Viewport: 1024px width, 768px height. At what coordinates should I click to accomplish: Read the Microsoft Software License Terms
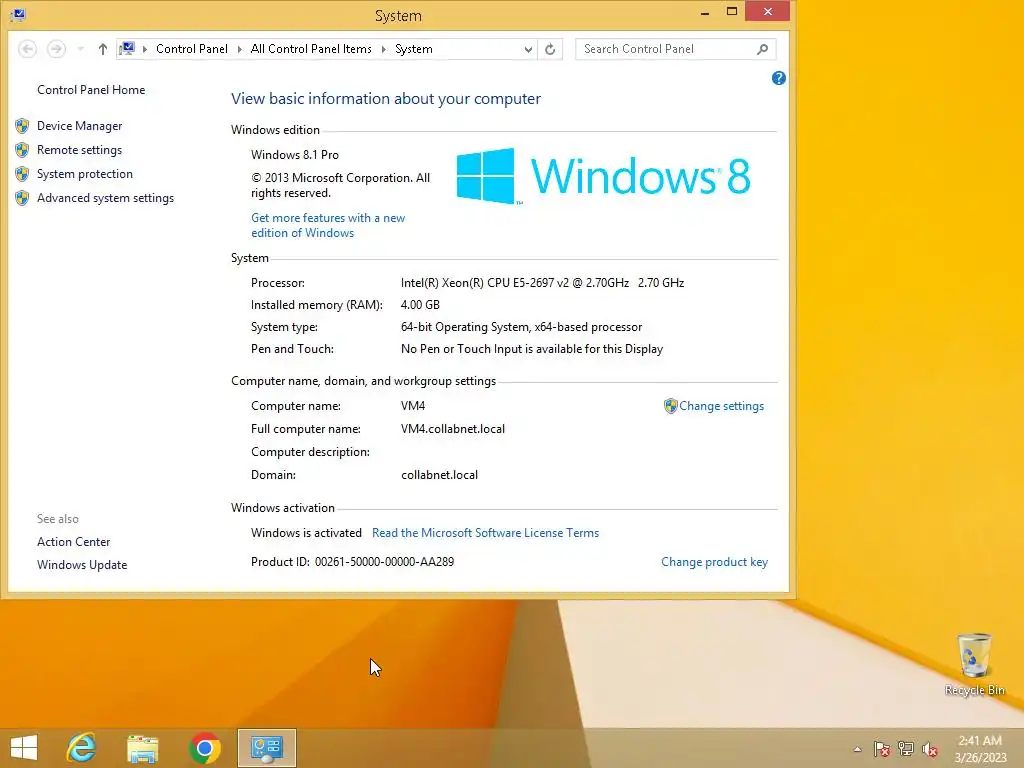click(485, 533)
